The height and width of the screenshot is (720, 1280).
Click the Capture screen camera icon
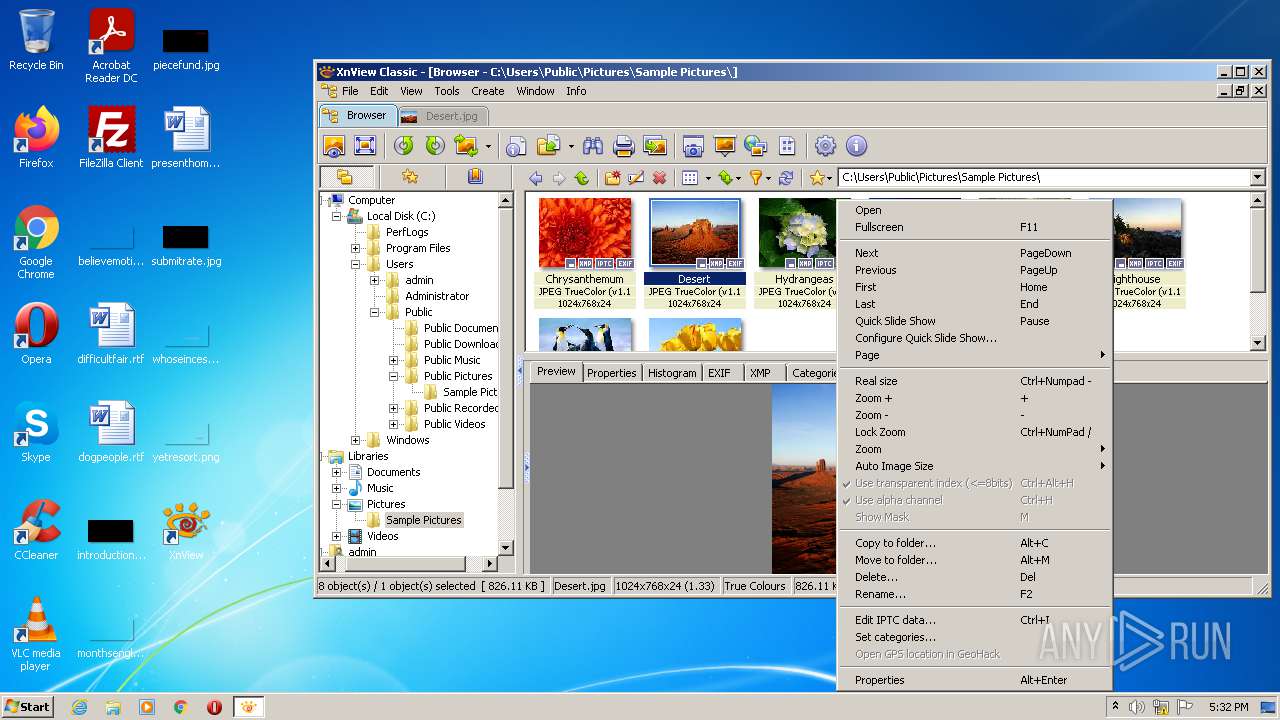tap(693, 146)
